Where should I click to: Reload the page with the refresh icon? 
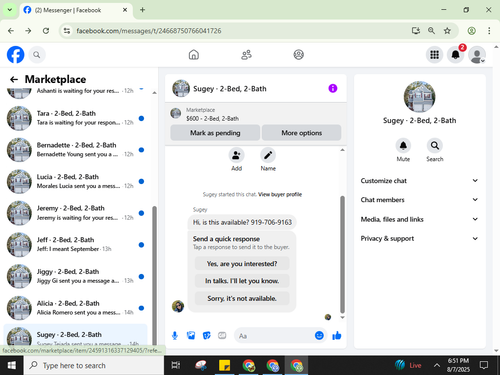pos(46,31)
